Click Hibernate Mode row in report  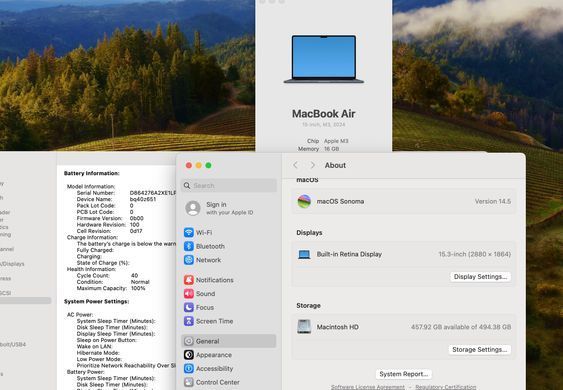(98, 353)
